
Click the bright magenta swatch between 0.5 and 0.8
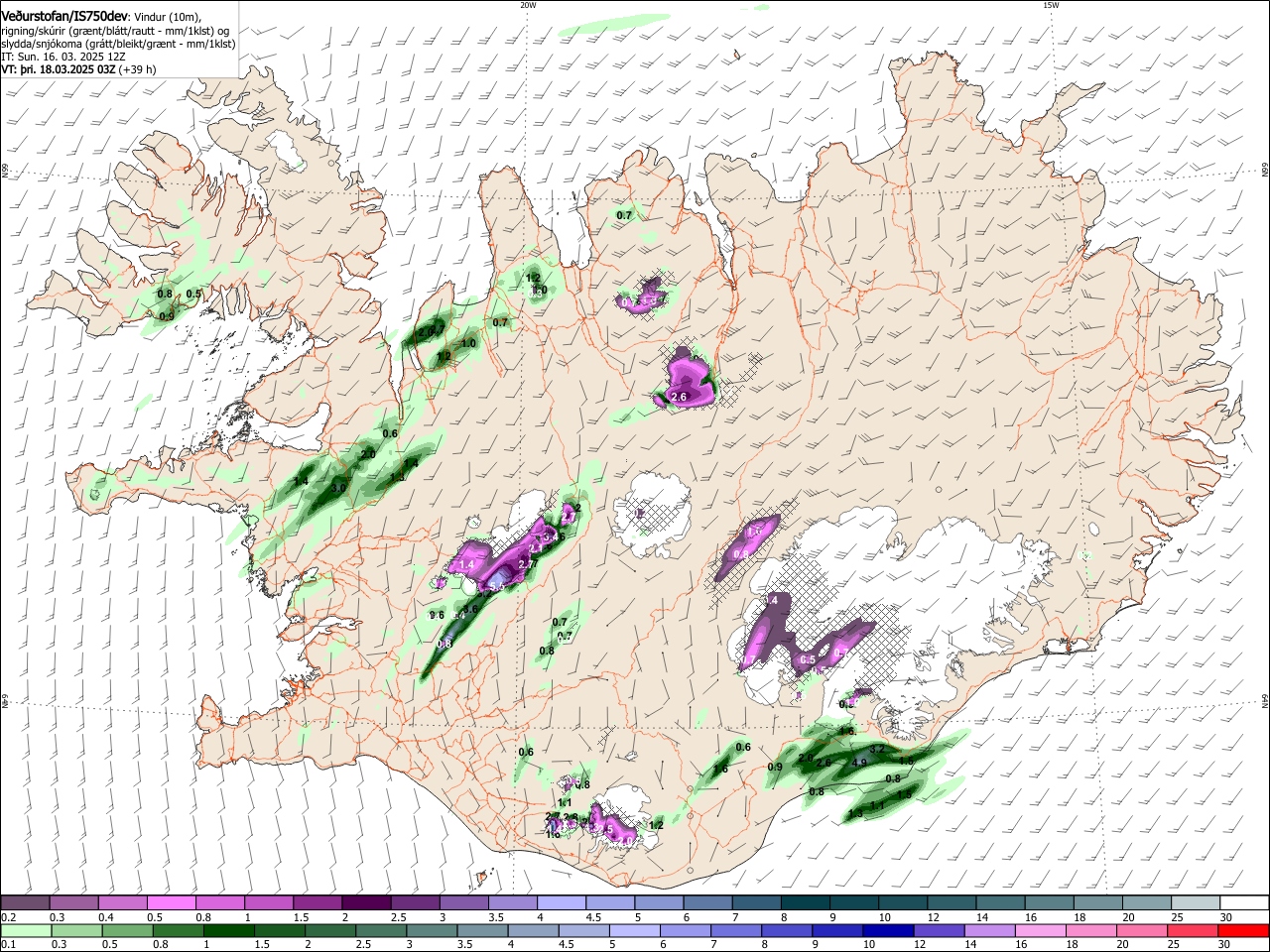(x=172, y=903)
